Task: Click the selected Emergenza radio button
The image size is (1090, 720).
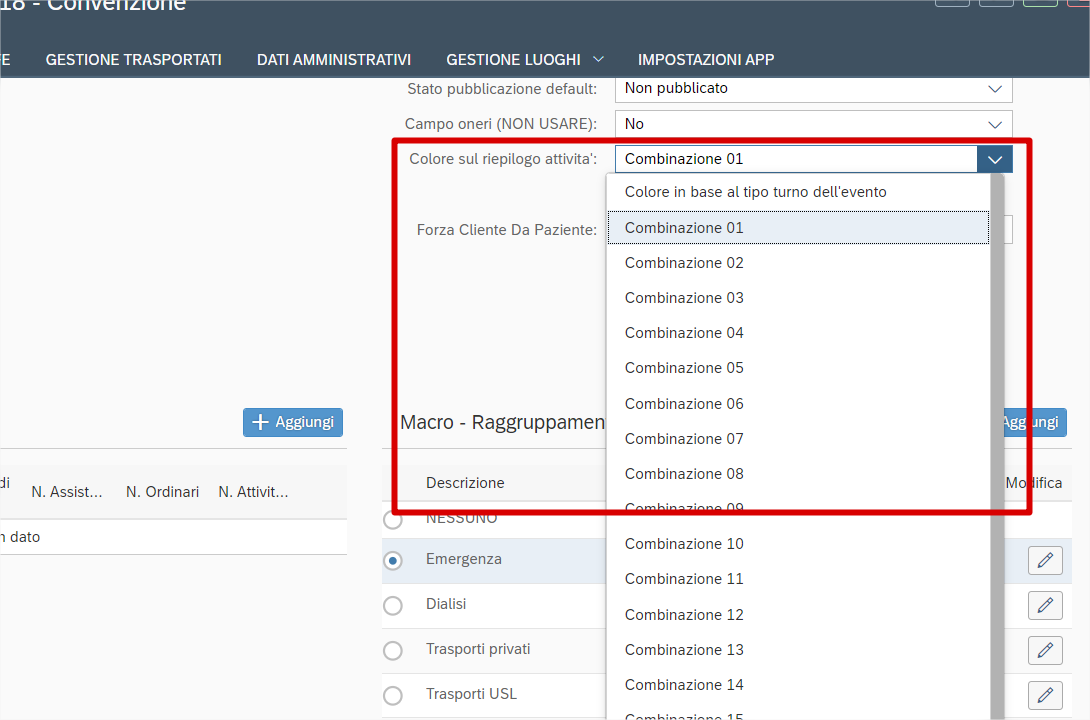Action: (x=393, y=561)
